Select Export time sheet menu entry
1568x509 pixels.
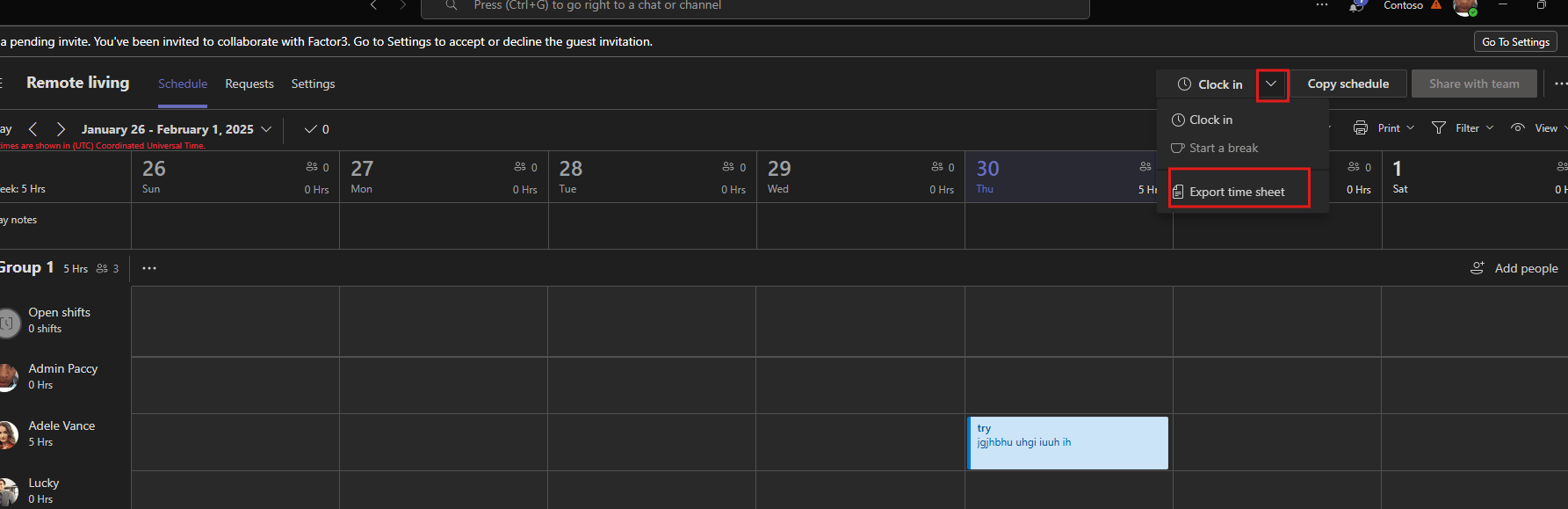[1237, 192]
